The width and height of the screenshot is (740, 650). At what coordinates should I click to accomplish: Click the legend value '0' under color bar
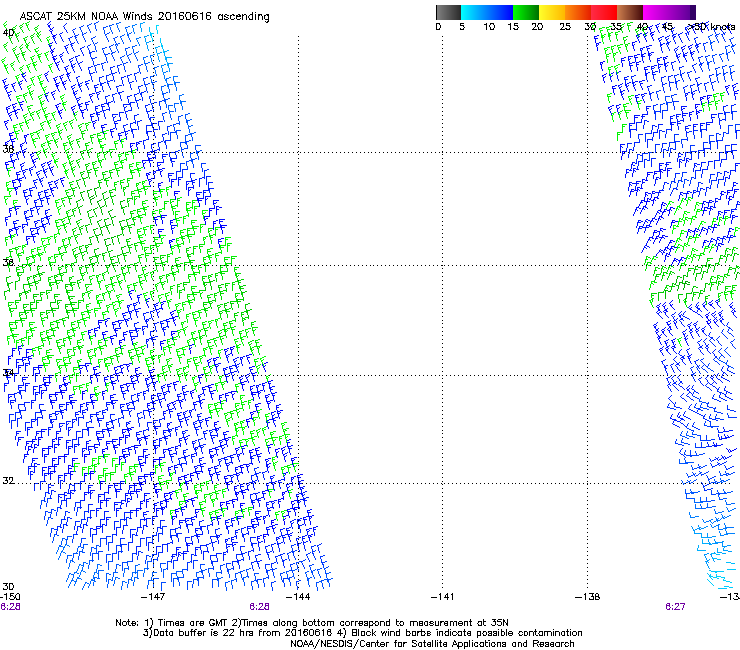pos(438,27)
